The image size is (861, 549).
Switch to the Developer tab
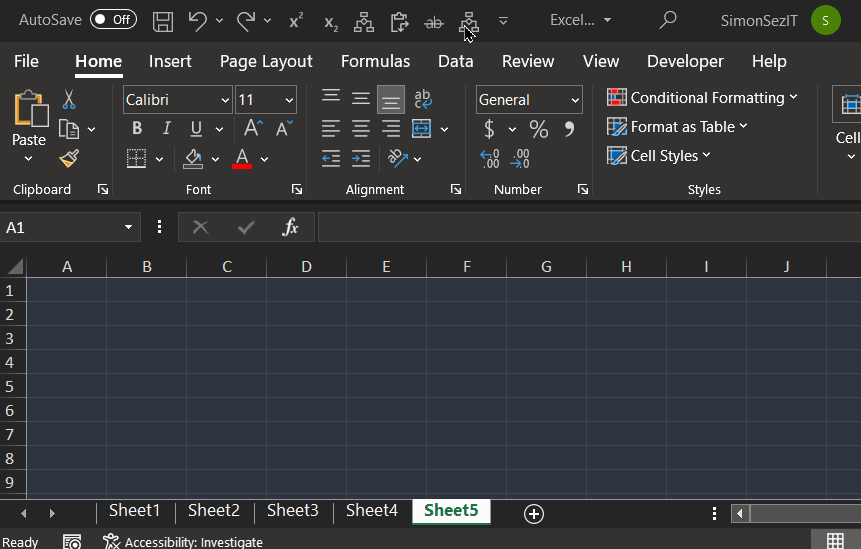(685, 61)
